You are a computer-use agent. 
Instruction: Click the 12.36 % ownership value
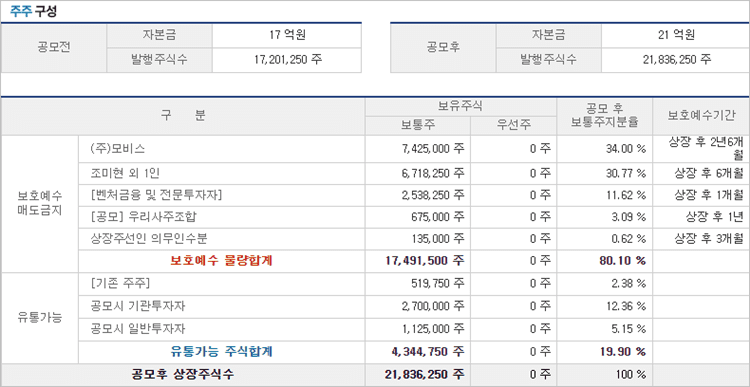pos(625,306)
